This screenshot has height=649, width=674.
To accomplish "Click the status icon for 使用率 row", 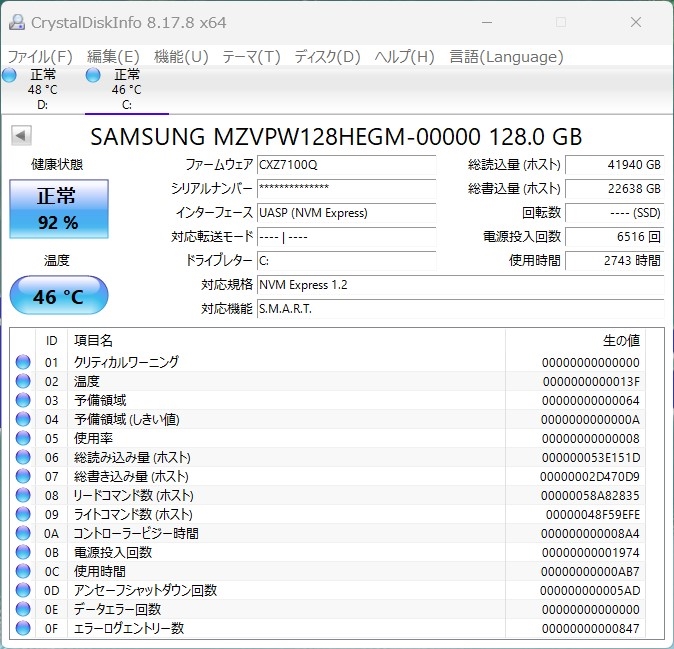I will (23, 438).
